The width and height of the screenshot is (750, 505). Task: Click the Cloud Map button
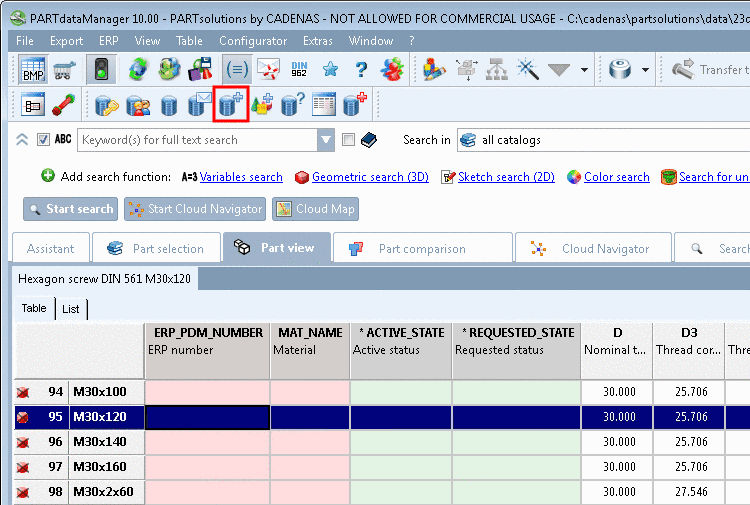316,209
